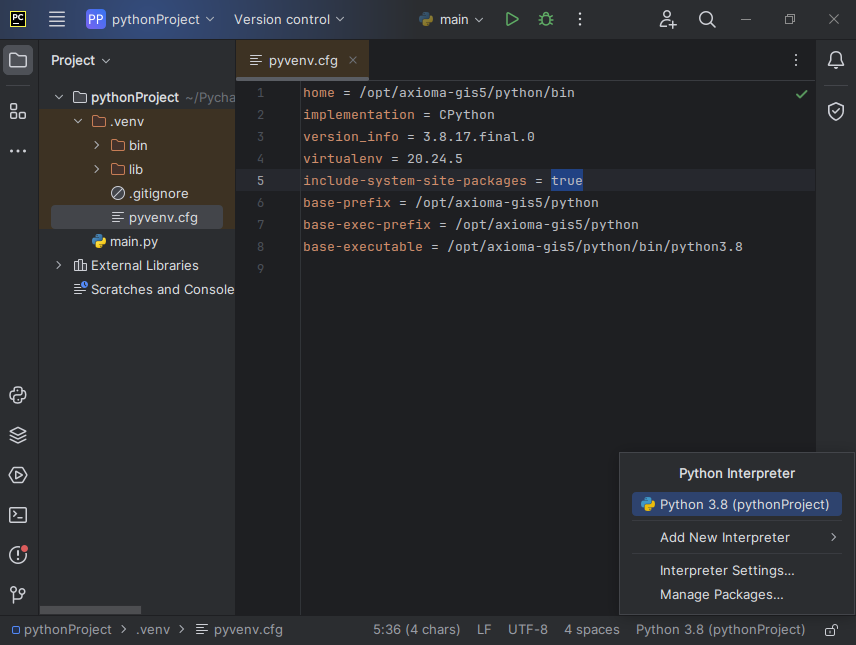Click Interpreter Settings... in the popup

(727, 570)
